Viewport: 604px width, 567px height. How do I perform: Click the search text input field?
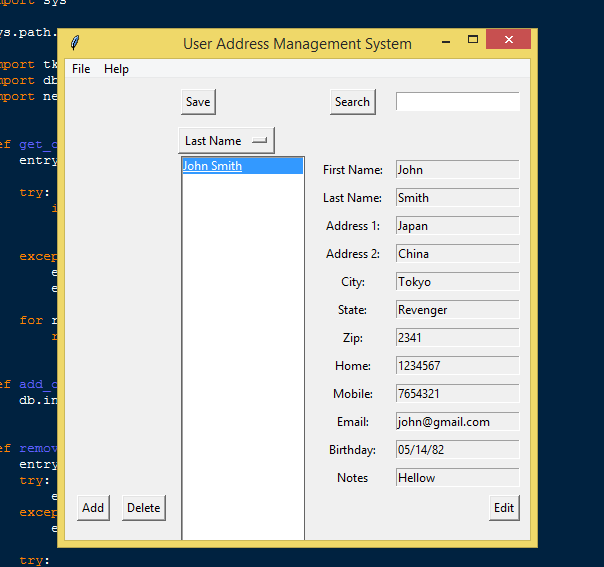coord(457,102)
